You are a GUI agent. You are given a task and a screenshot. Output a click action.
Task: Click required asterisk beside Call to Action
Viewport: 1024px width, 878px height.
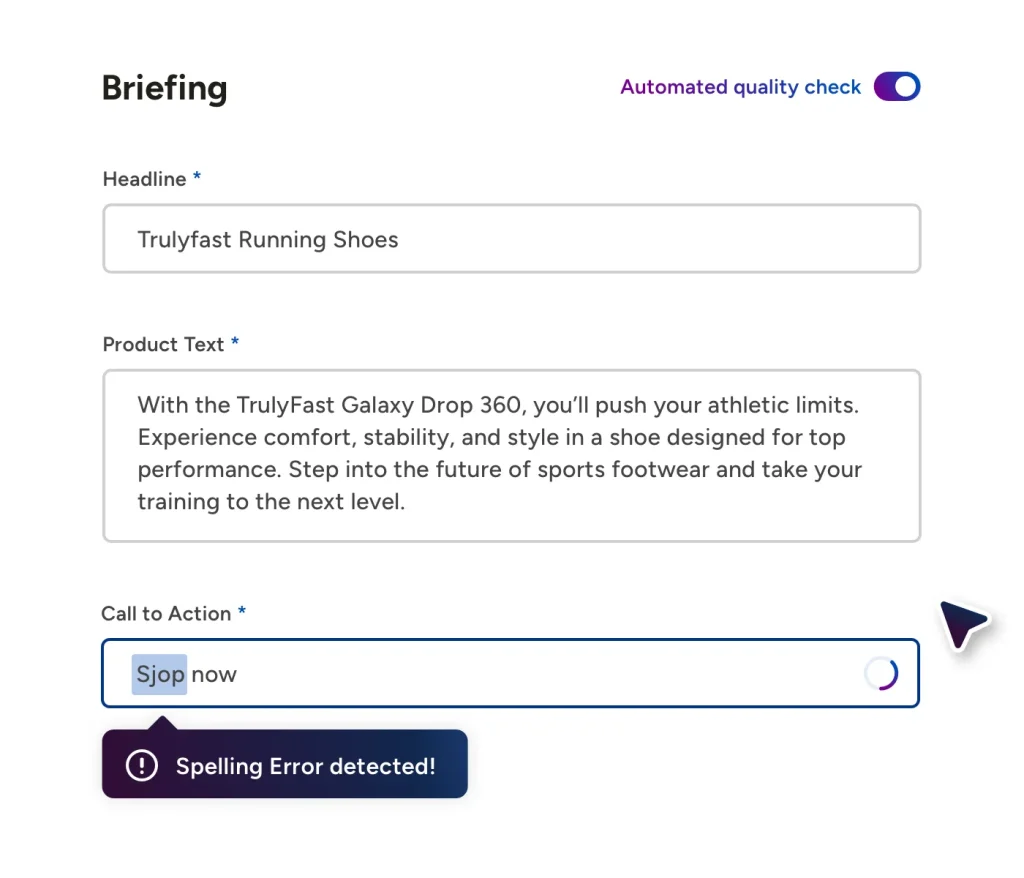(x=242, y=611)
